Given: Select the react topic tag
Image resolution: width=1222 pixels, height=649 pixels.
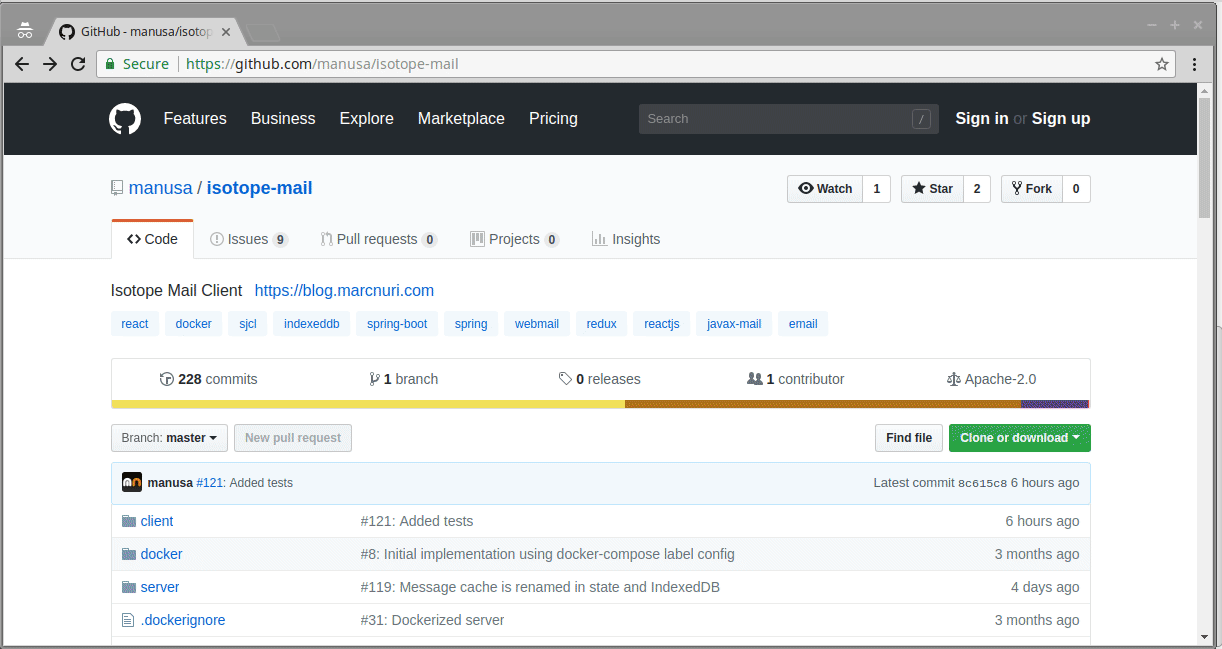Looking at the screenshot, I should pyautogui.click(x=135, y=324).
